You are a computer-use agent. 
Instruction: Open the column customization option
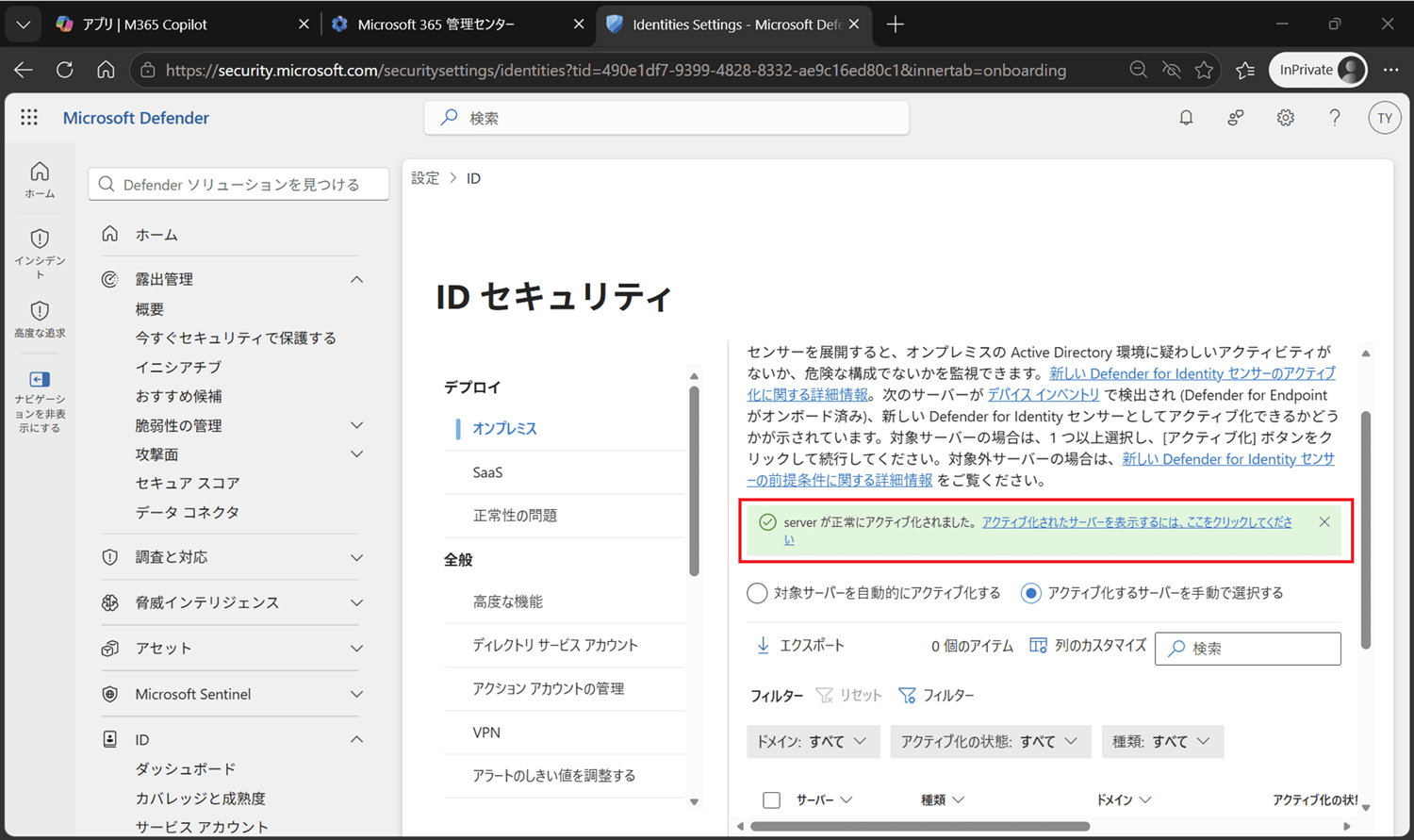[1088, 646]
